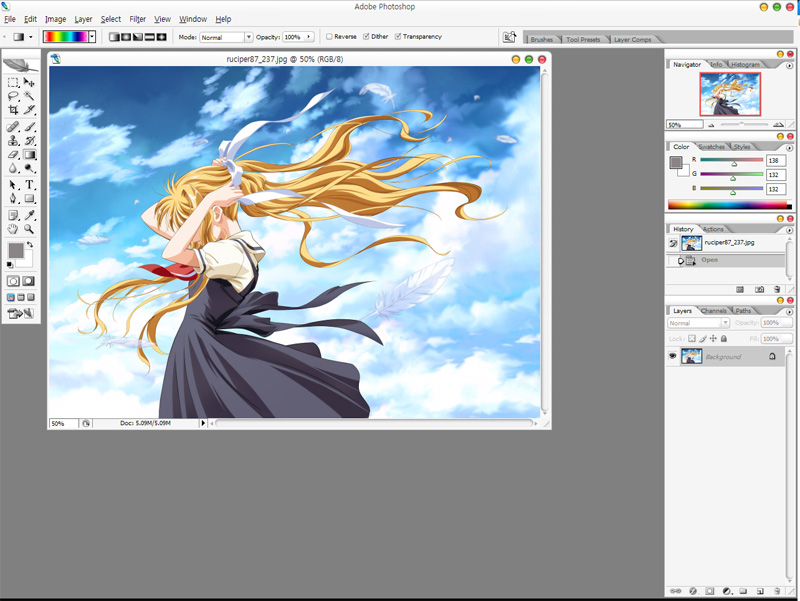This screenshot has width=800, height=601.
Task: Select the Lasso tool
Action: pos(13,96)
